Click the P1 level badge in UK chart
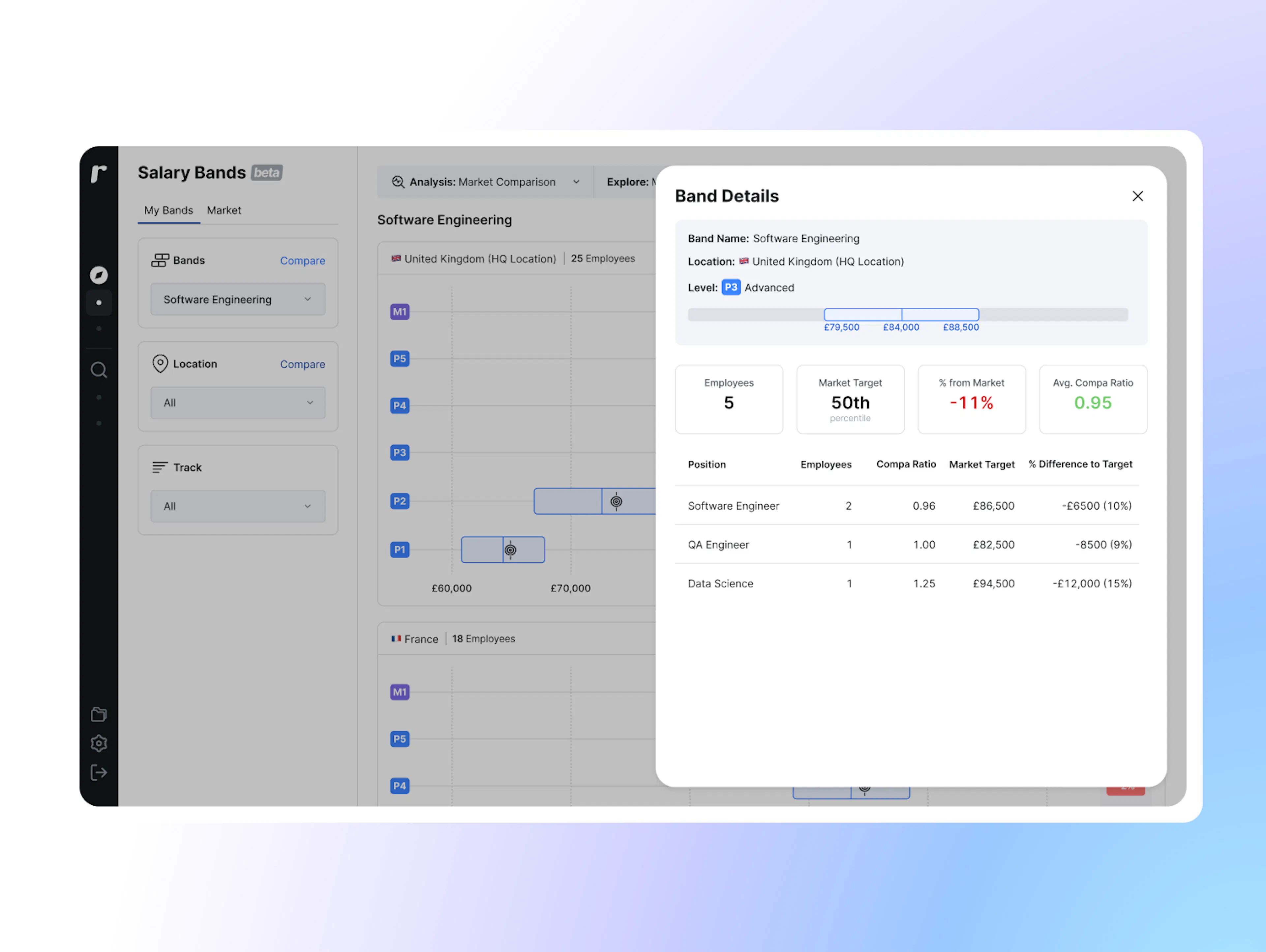The width and height of the screenshot is (1266, 952). [400, 550]
